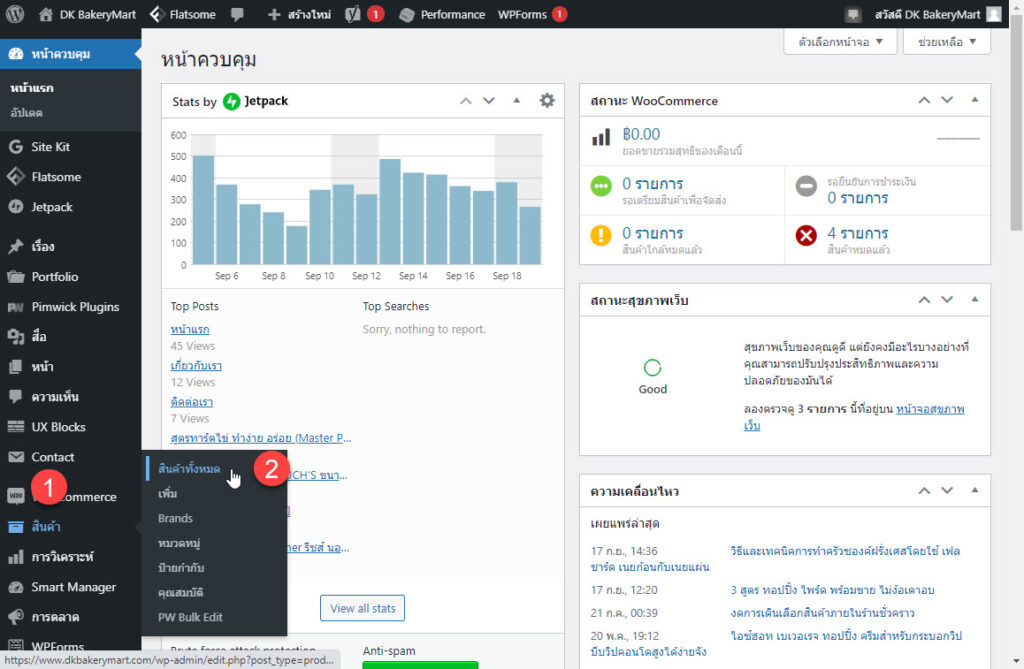Click the Smart Manager sidebar item

click(x=73, y=587)
